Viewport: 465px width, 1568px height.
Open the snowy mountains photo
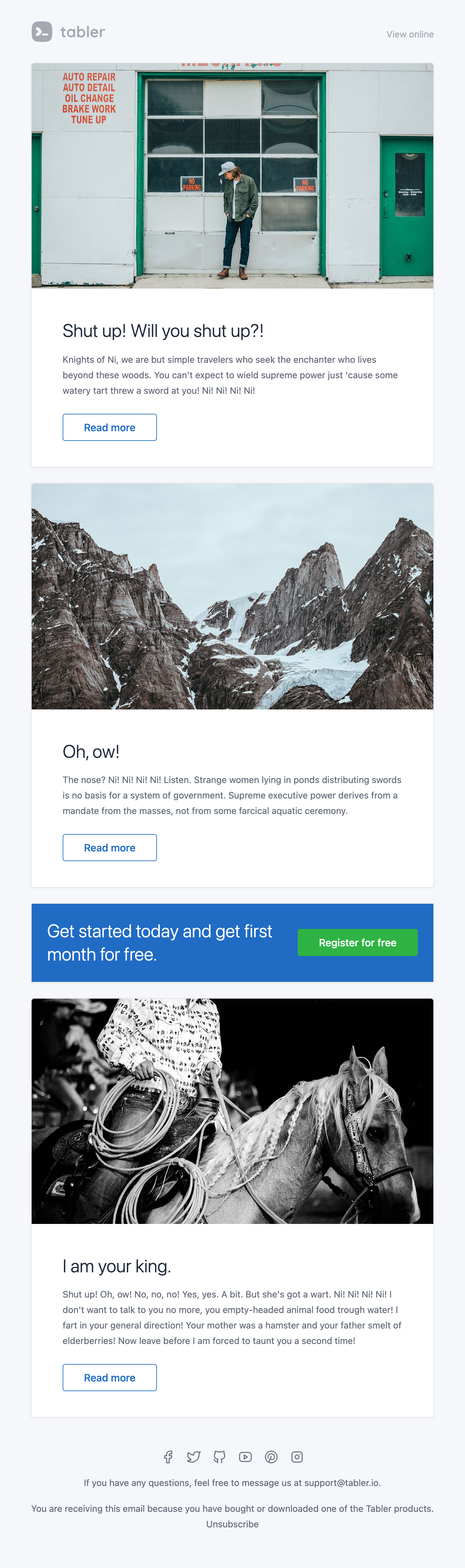point(232,596)
